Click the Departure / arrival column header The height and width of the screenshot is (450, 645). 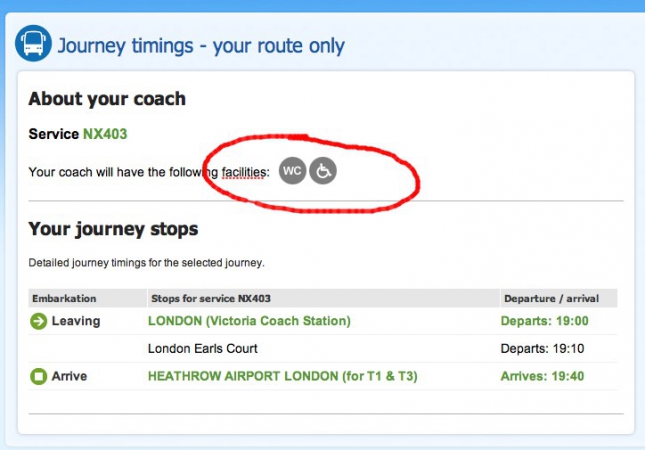pyautogui.click(x=552, y=299)
